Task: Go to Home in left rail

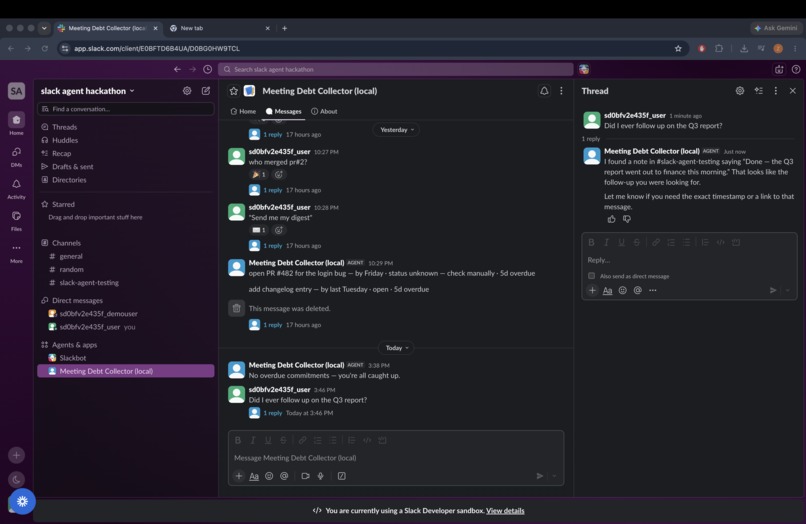Action: tap(16, 124)
